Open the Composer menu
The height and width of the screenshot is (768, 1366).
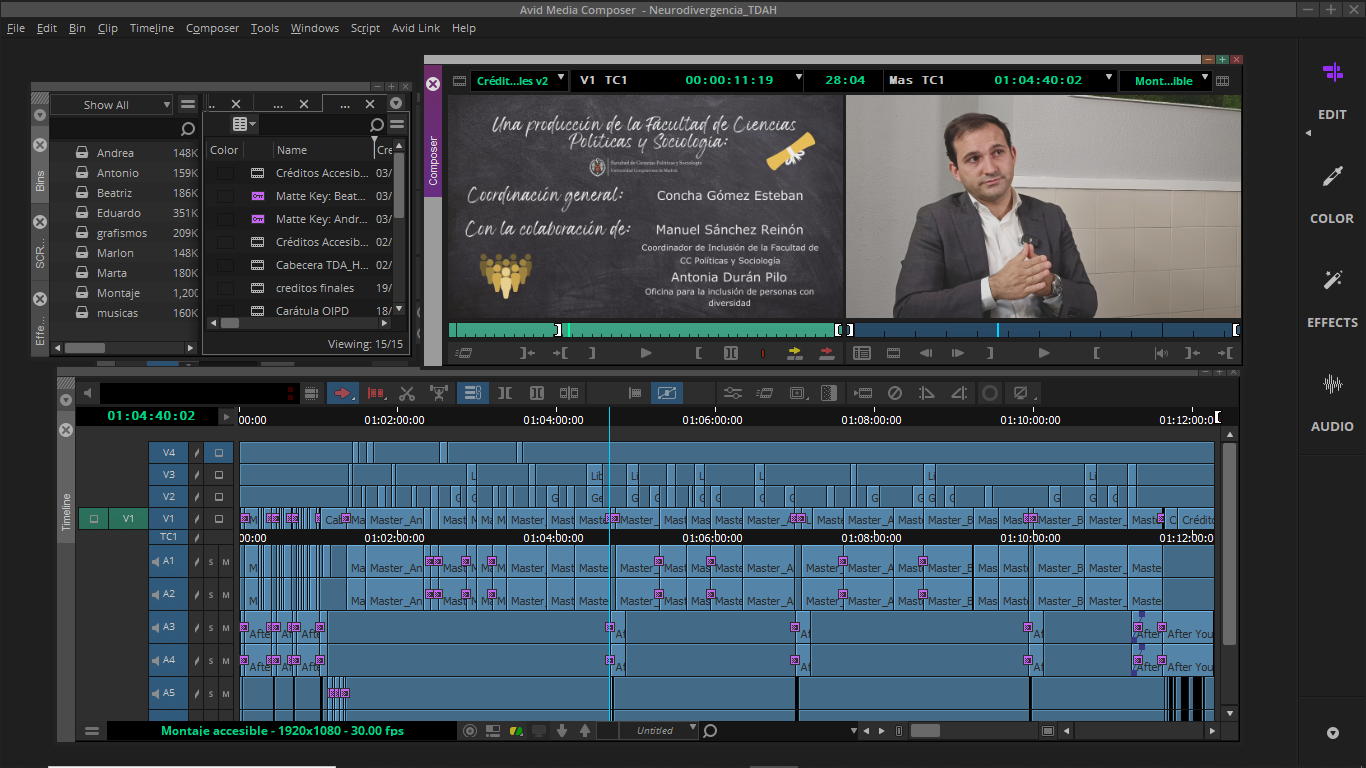tap(212, 28)
